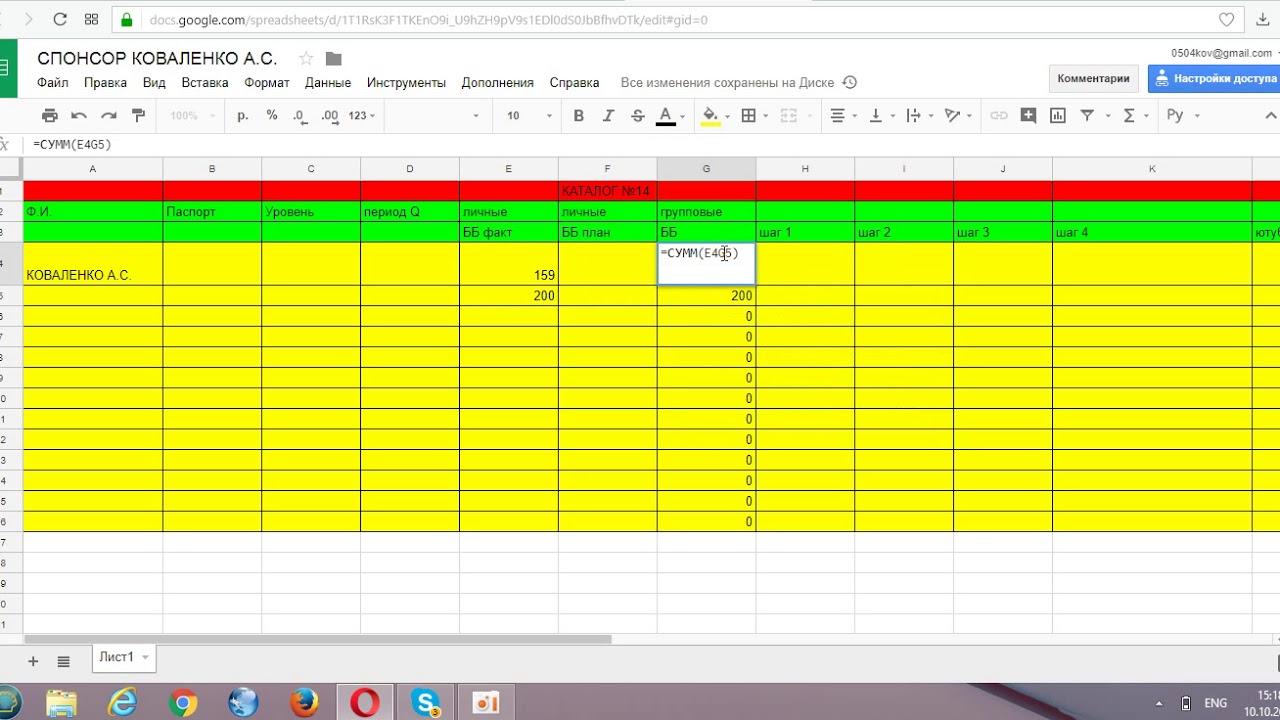This screenshot has height=720, width=1280.
Task: Open the borders menu
Action: [x=753, y=116]
